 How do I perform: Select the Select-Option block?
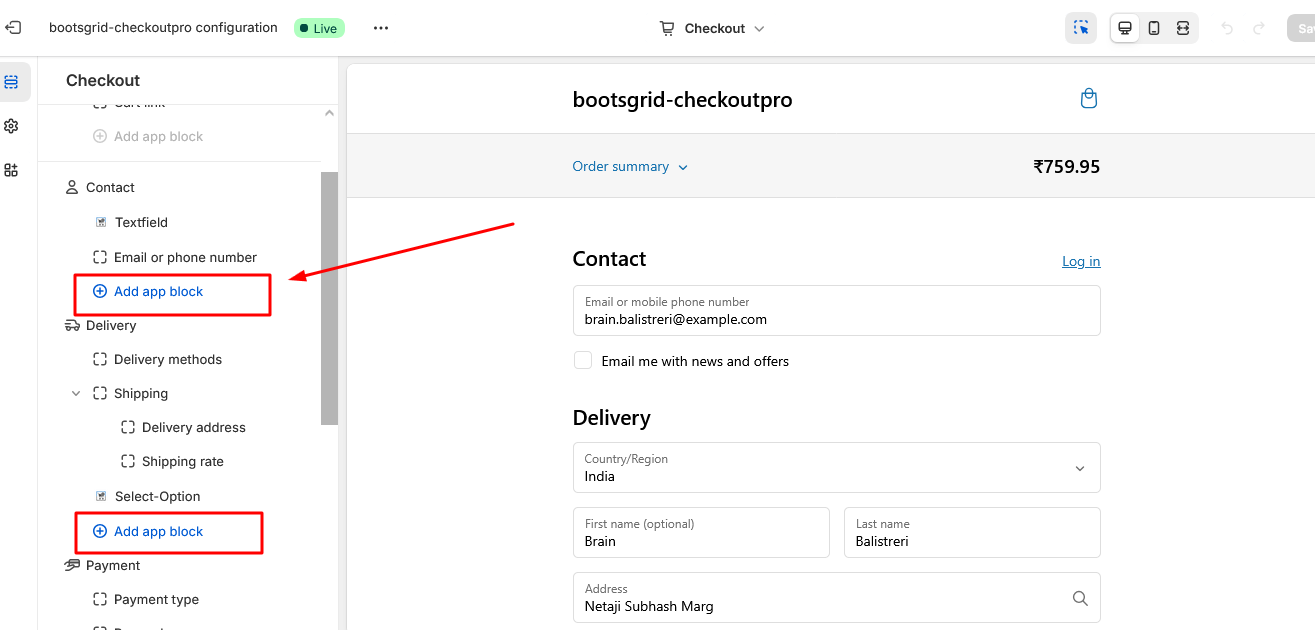pyautogui.click(x=157, y=496)
